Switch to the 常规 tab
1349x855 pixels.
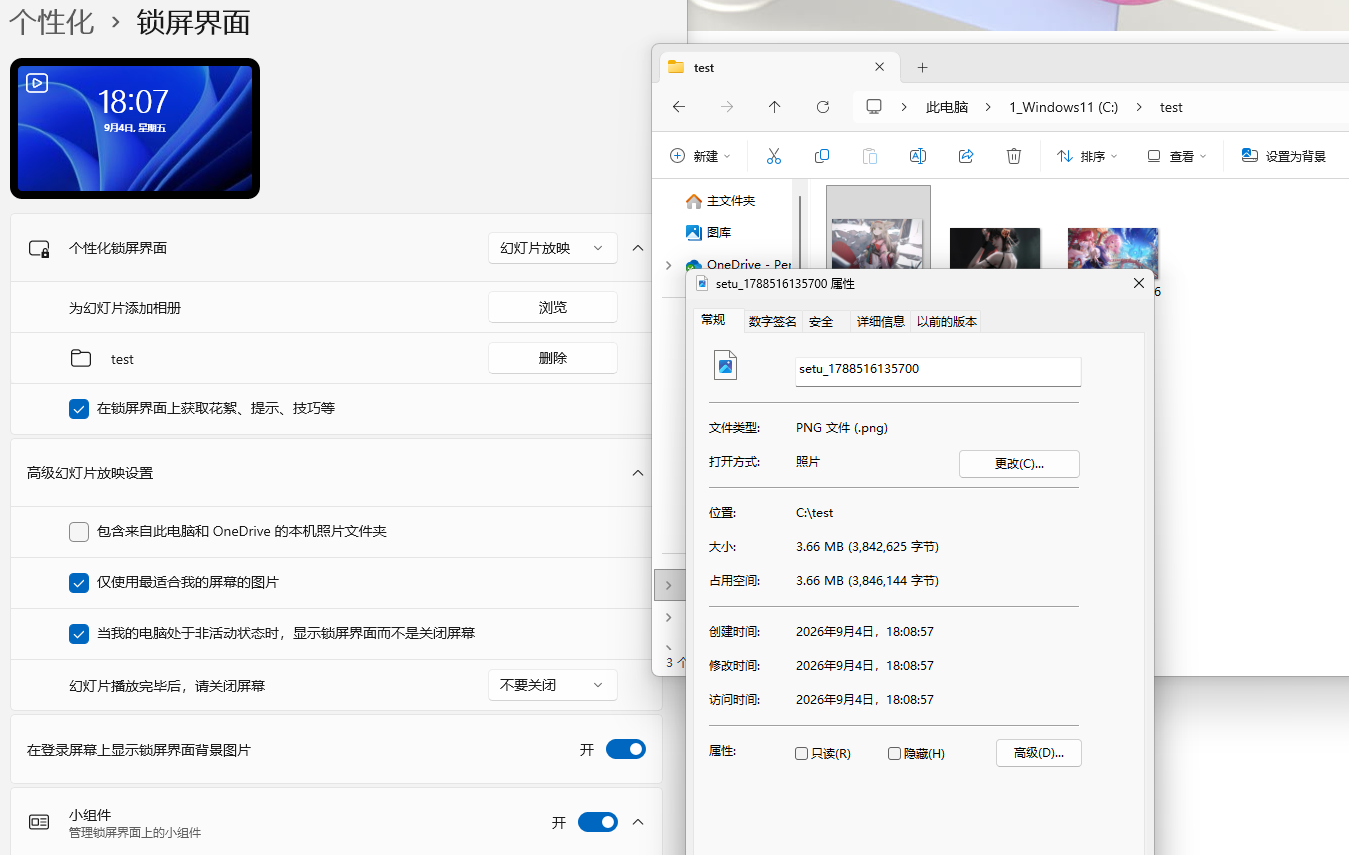coord(713,320)
